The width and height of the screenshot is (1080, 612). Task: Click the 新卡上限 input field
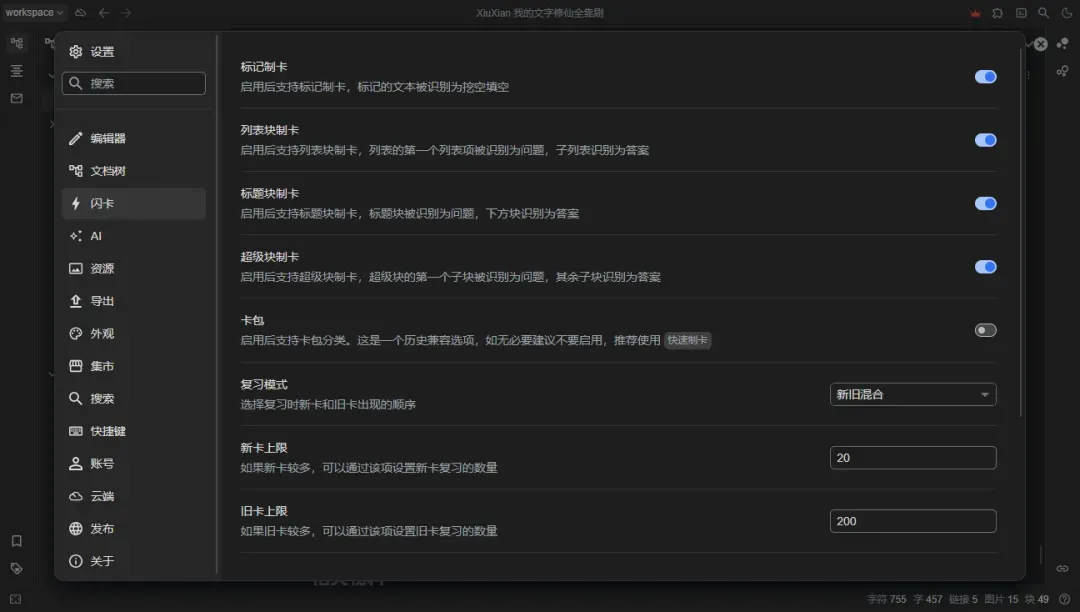pos(913,458)
